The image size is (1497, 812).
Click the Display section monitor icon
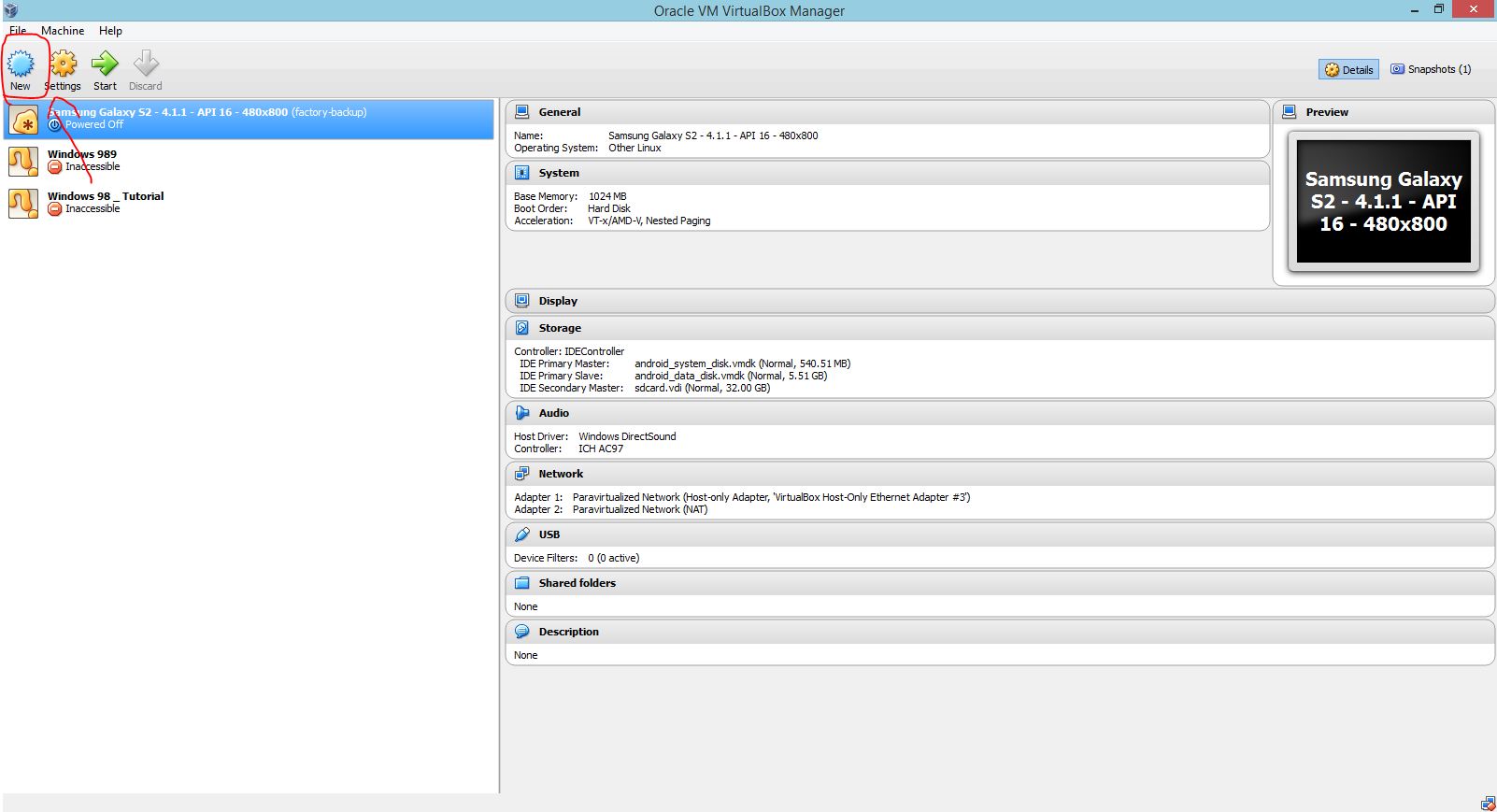pos(522,301)
